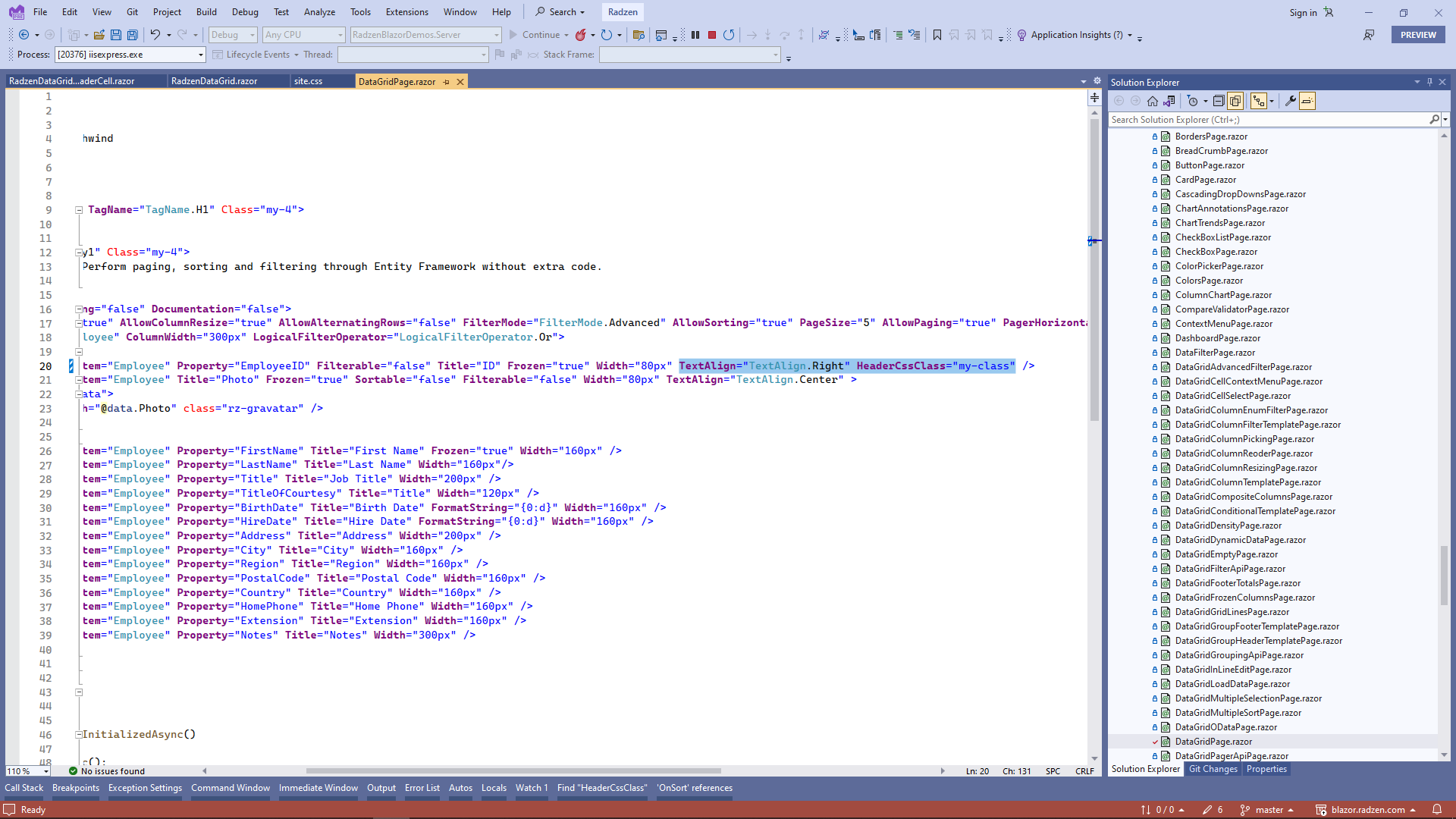Open the Git Changes panel
The width and height of the screenshot is (1456, 819).
(x=1213, y=769)
